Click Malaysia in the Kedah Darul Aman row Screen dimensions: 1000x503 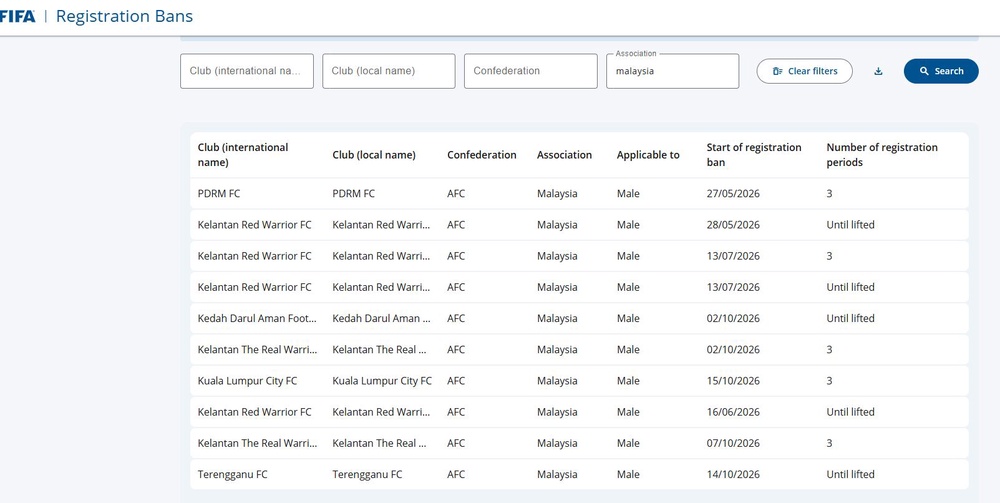coord(557,319)
